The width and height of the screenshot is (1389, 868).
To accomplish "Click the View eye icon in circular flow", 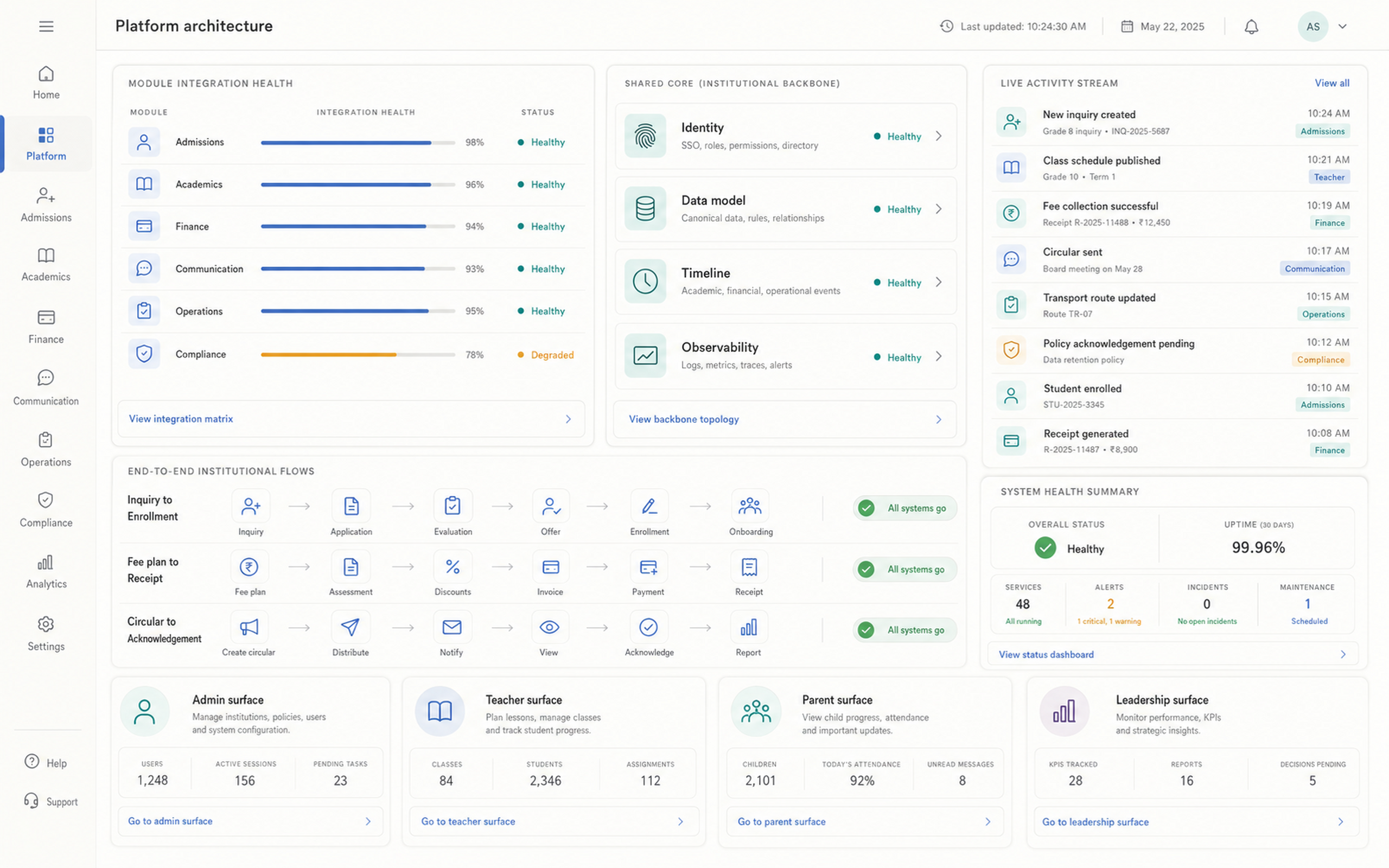I will point(550,628).
